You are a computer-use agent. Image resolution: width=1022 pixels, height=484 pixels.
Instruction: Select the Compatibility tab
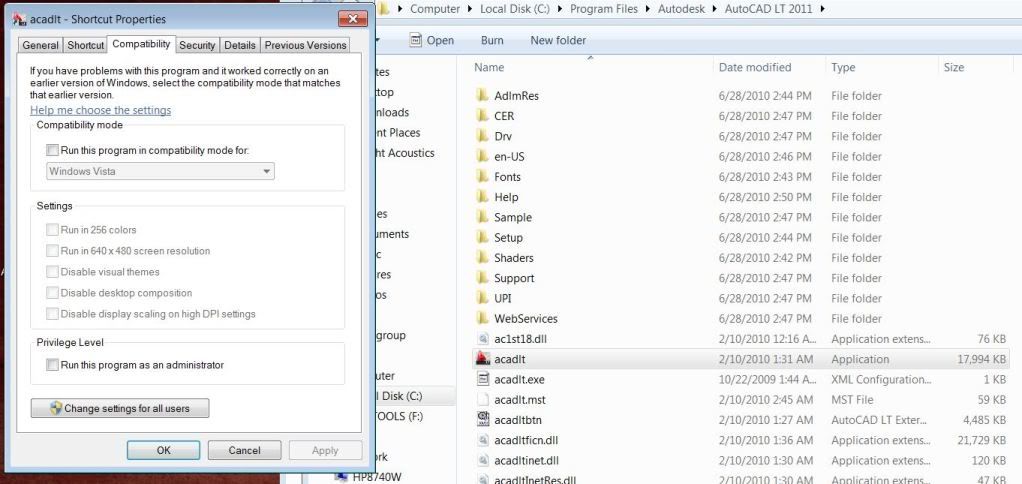pos(141,44)
